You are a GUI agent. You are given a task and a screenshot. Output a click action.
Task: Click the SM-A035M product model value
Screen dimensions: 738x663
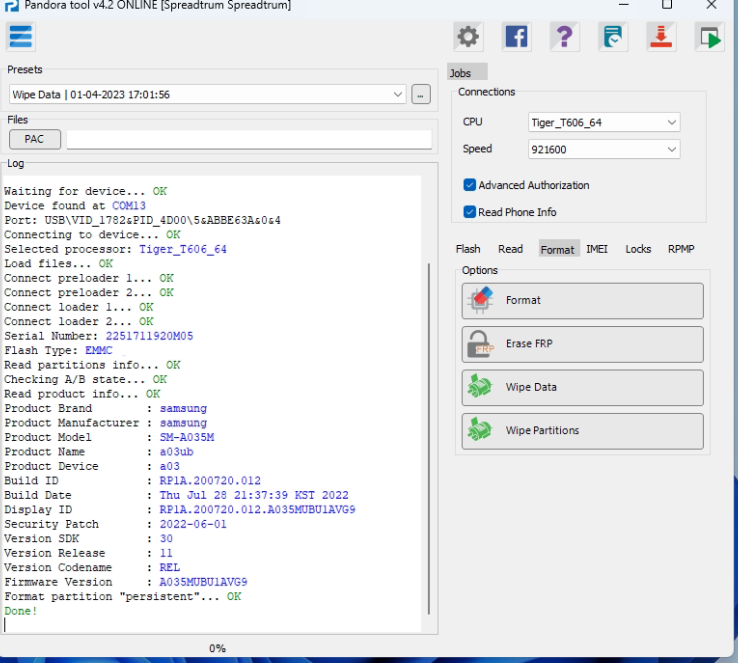[x=187, y=437]
